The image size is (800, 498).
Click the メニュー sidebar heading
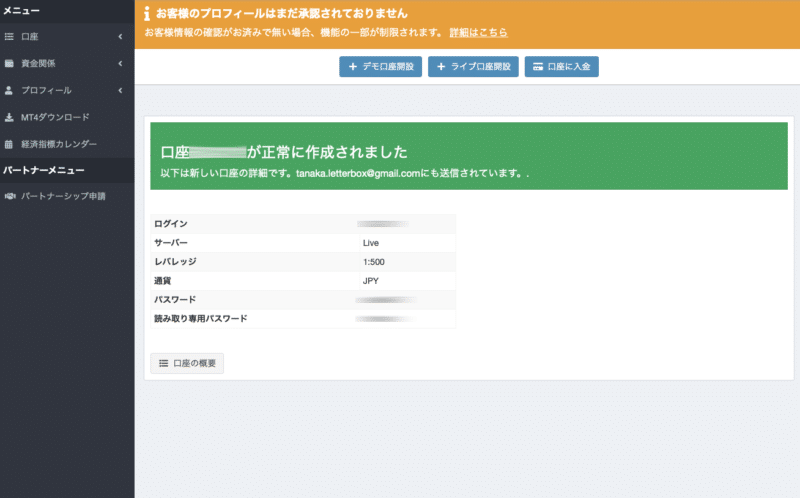(x=21, y=11)
